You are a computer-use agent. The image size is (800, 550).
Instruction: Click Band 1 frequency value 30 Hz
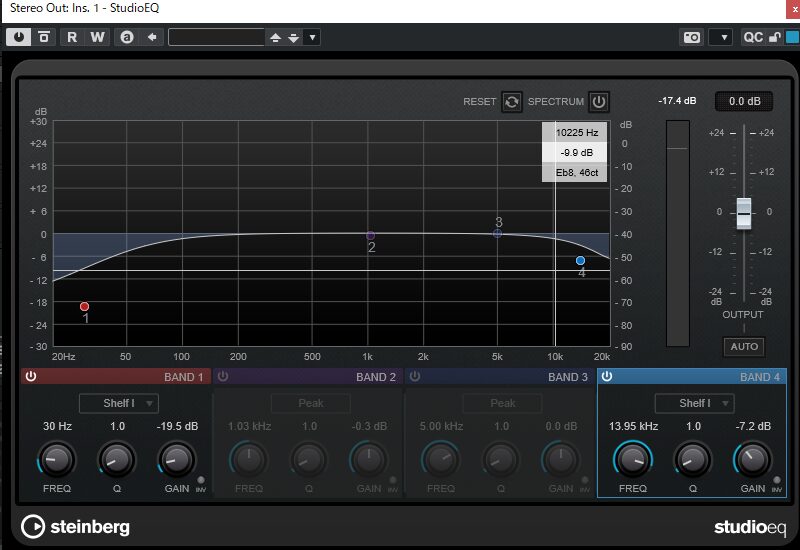tap(57, 426)
